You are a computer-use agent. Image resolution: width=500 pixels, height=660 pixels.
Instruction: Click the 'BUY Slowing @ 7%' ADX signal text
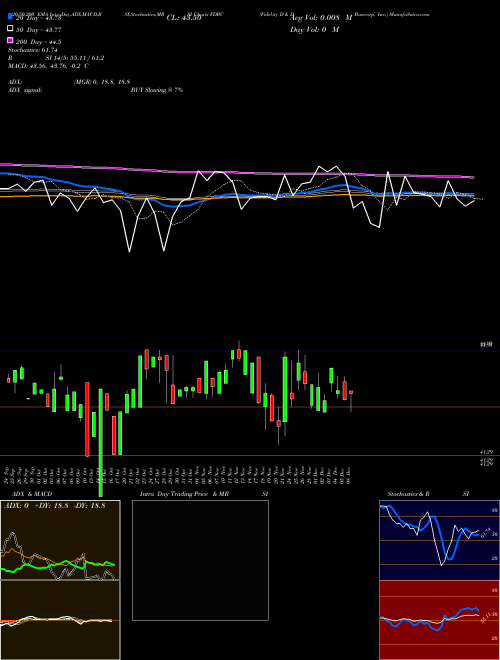(x=157, y=90)
